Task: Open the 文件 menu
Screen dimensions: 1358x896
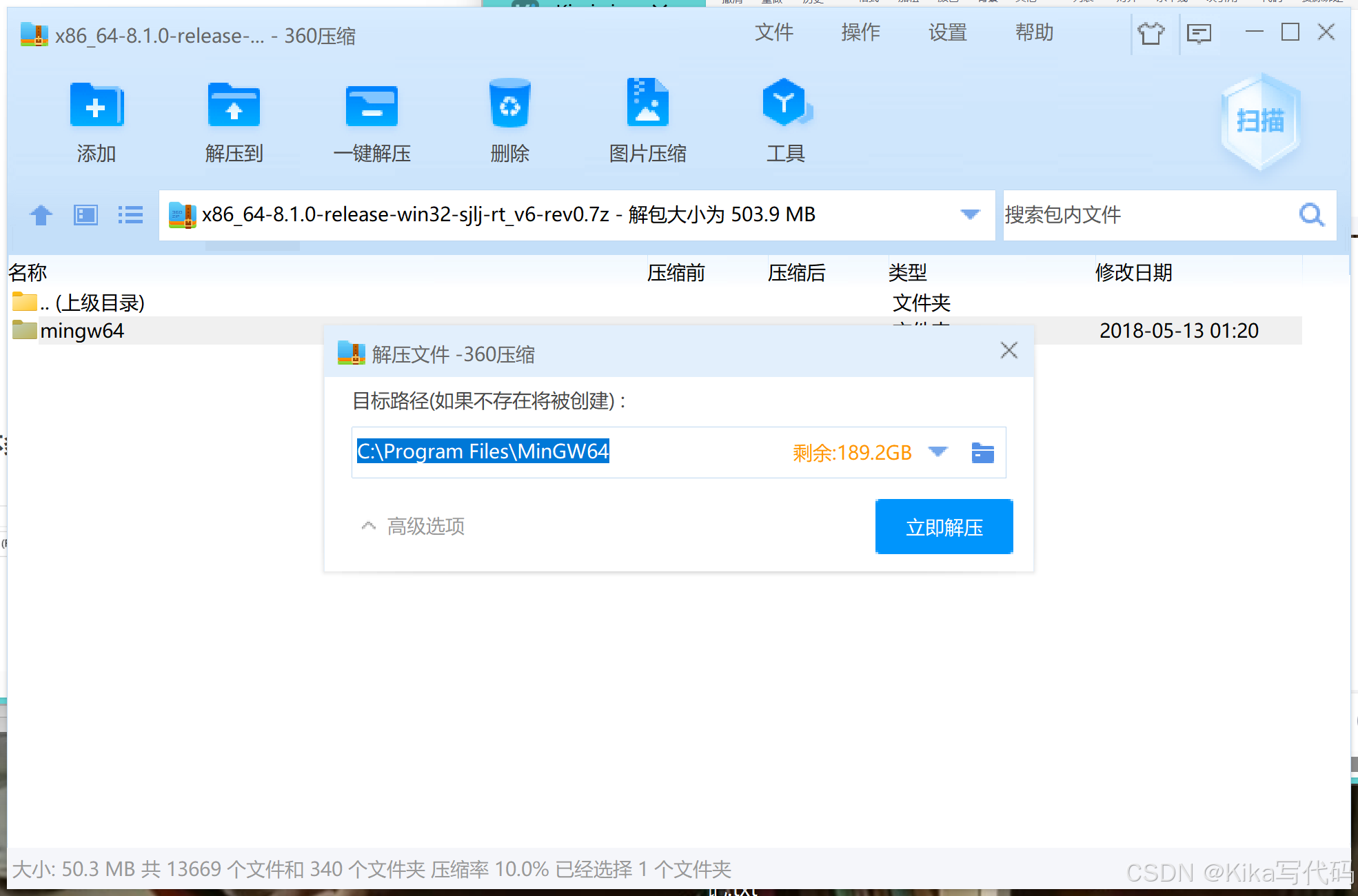Action: [x=773, y=32]
